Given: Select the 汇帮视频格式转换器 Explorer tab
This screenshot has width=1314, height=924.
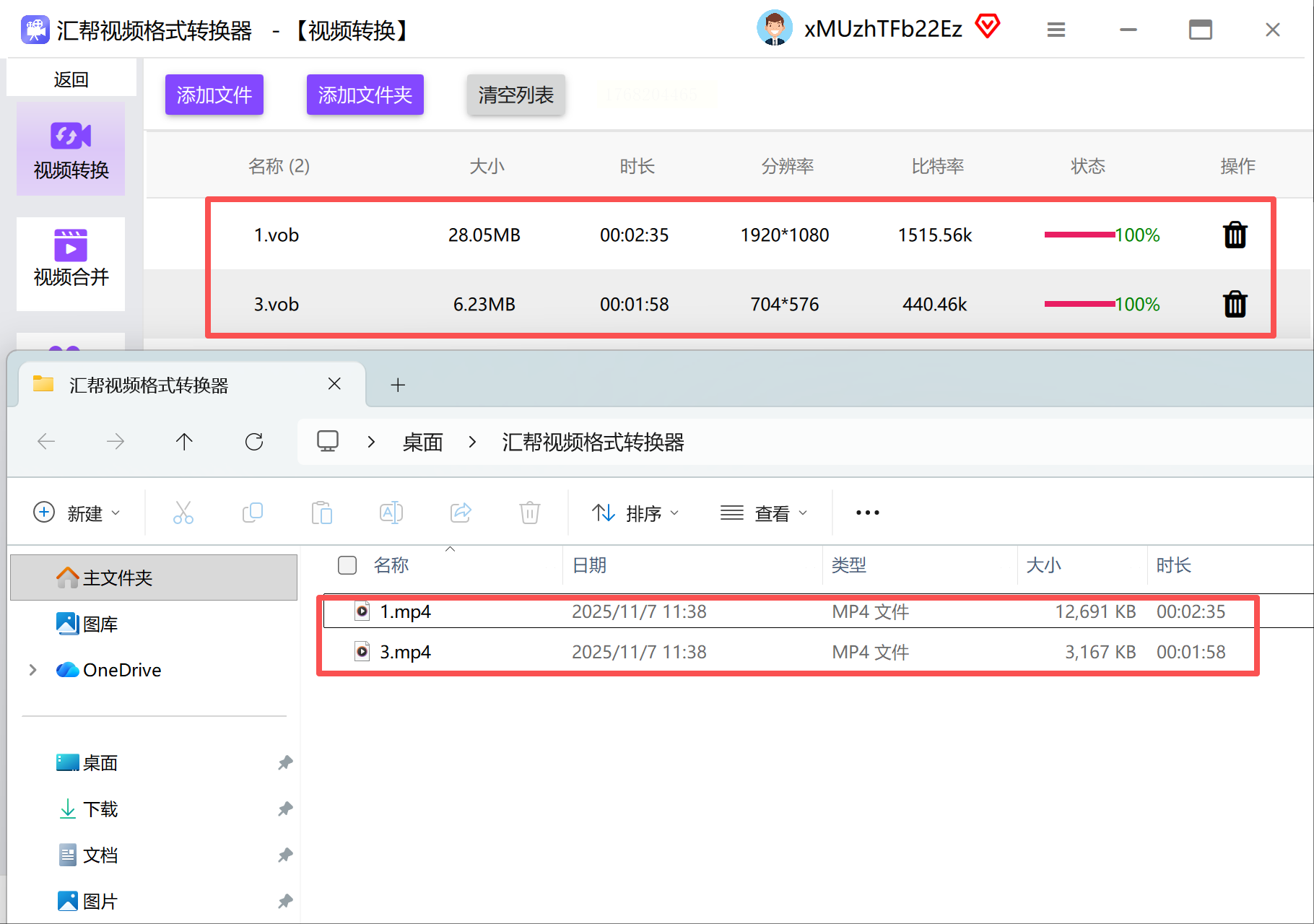Looking at the screenshot, I should point(188,385).
